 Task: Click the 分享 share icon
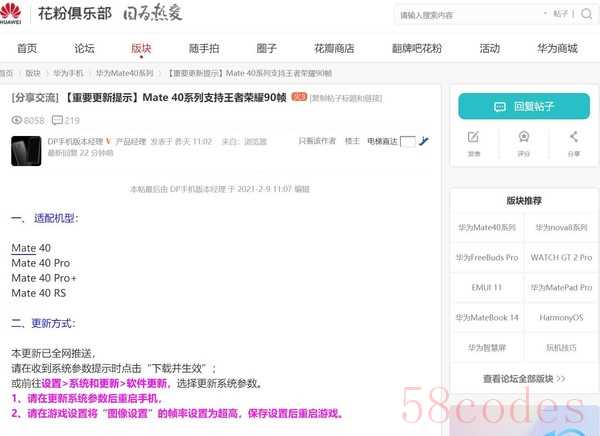[x=574, y=137]
